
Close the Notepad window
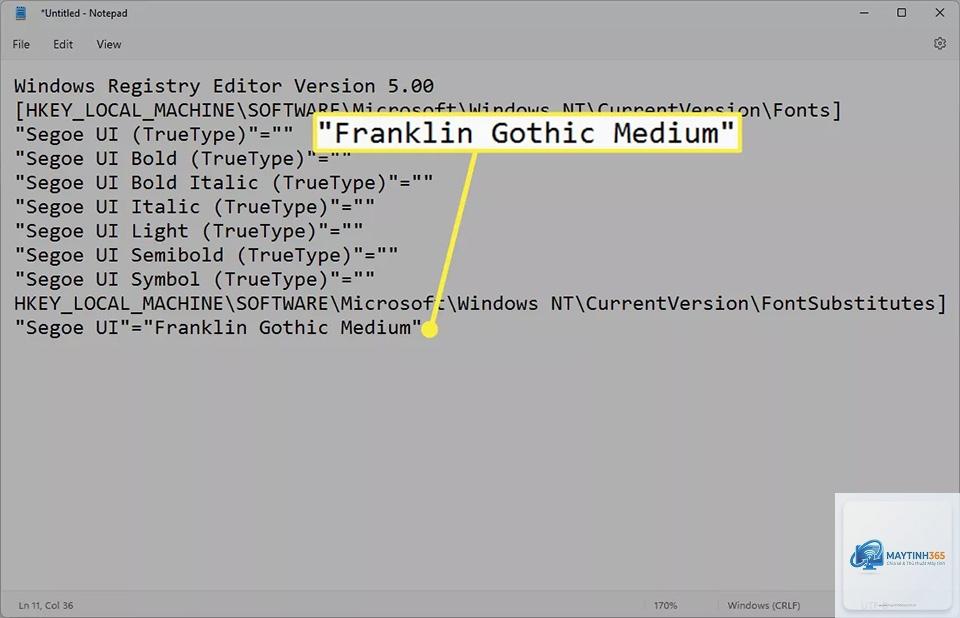click(939, 13)
